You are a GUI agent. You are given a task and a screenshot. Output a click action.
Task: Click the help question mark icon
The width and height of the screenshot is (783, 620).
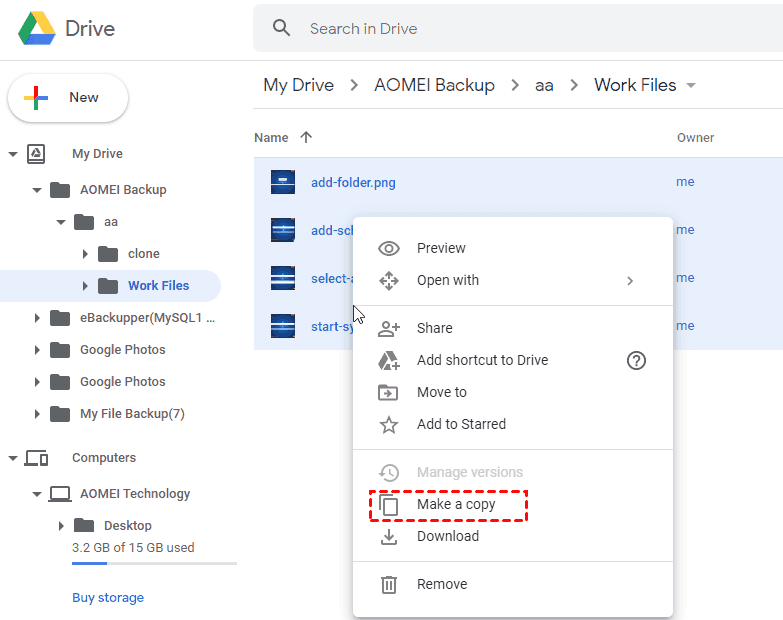pyautogui.click(x=636, y=360)
